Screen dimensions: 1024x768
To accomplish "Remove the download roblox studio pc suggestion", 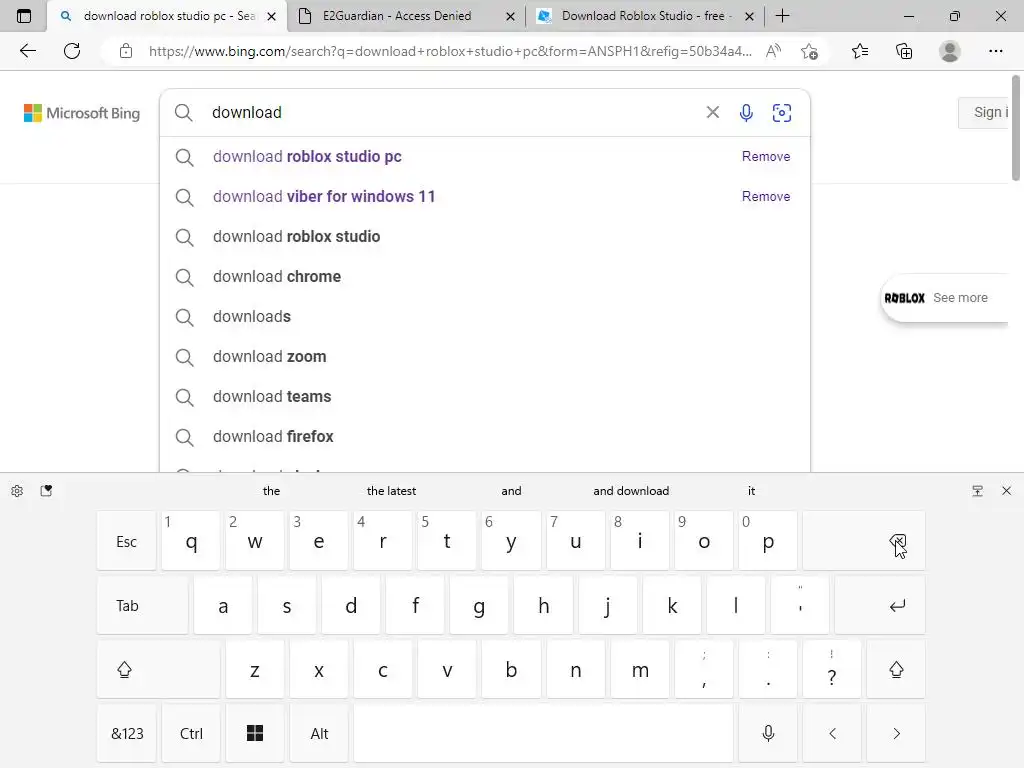I will click(x=765, y=157).
